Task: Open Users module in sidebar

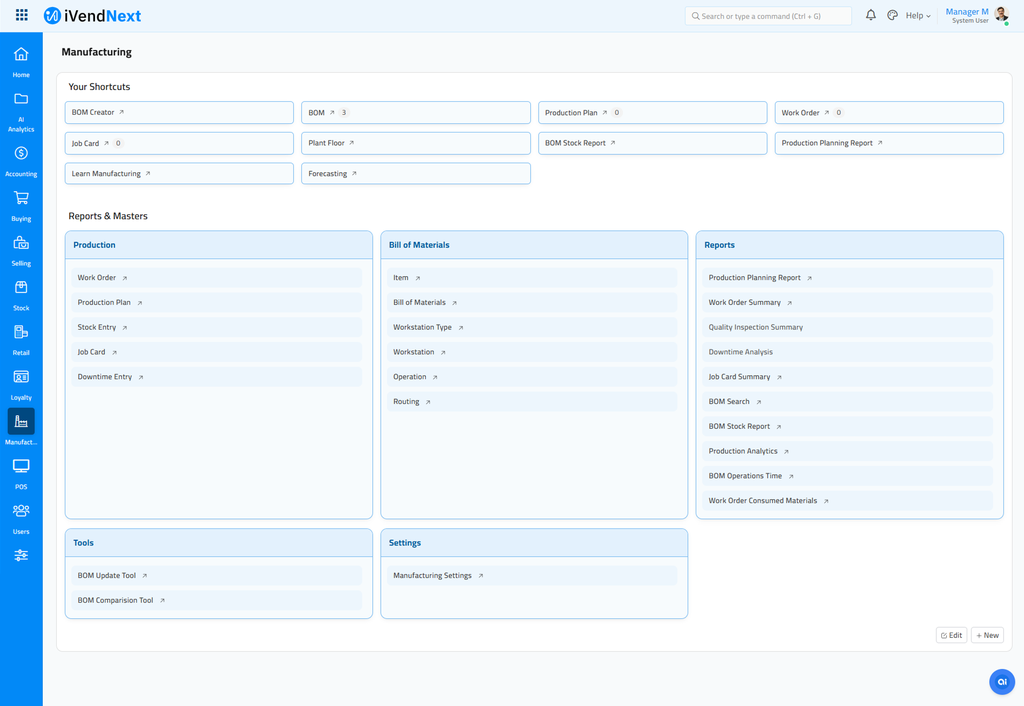Action: [21, 519]
